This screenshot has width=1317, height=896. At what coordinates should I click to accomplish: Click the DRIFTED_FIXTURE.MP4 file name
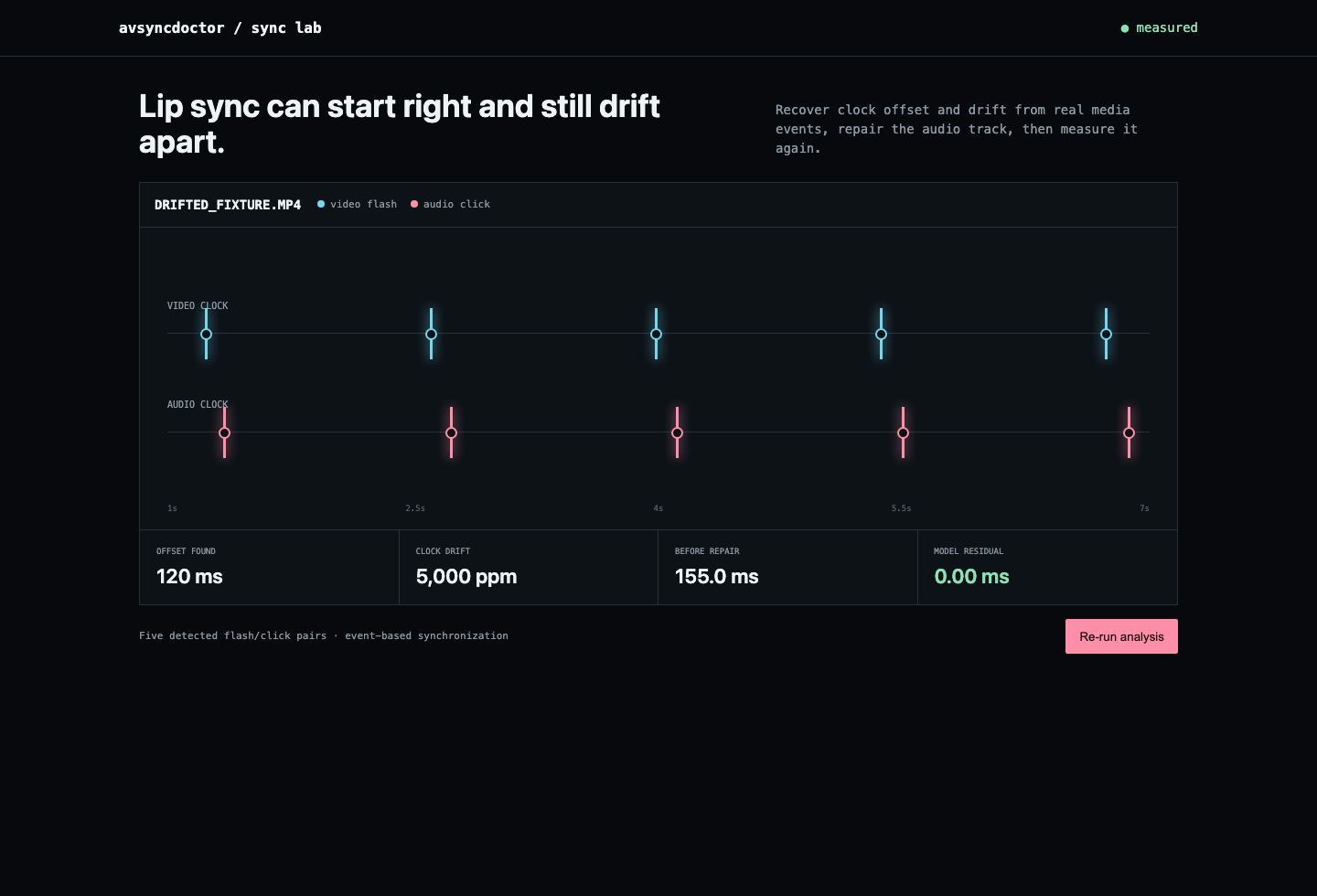[x=228, y=205]
